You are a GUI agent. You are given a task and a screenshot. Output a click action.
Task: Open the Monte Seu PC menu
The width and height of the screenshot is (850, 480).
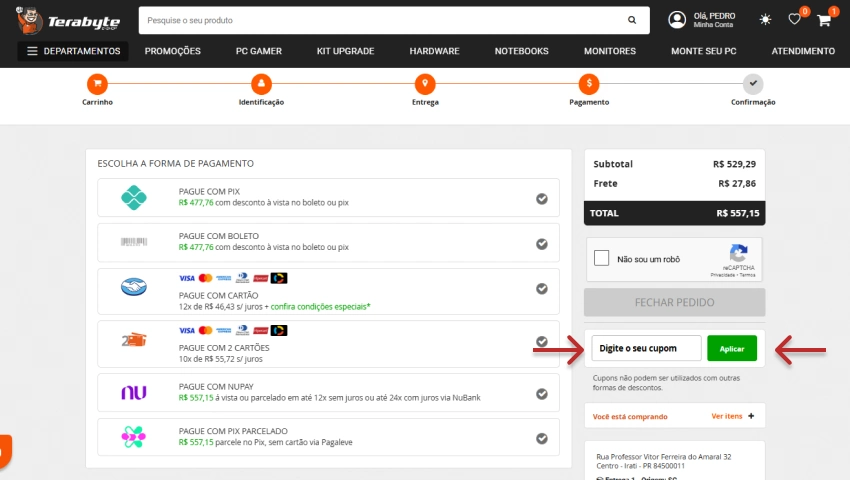pos(704,51)
